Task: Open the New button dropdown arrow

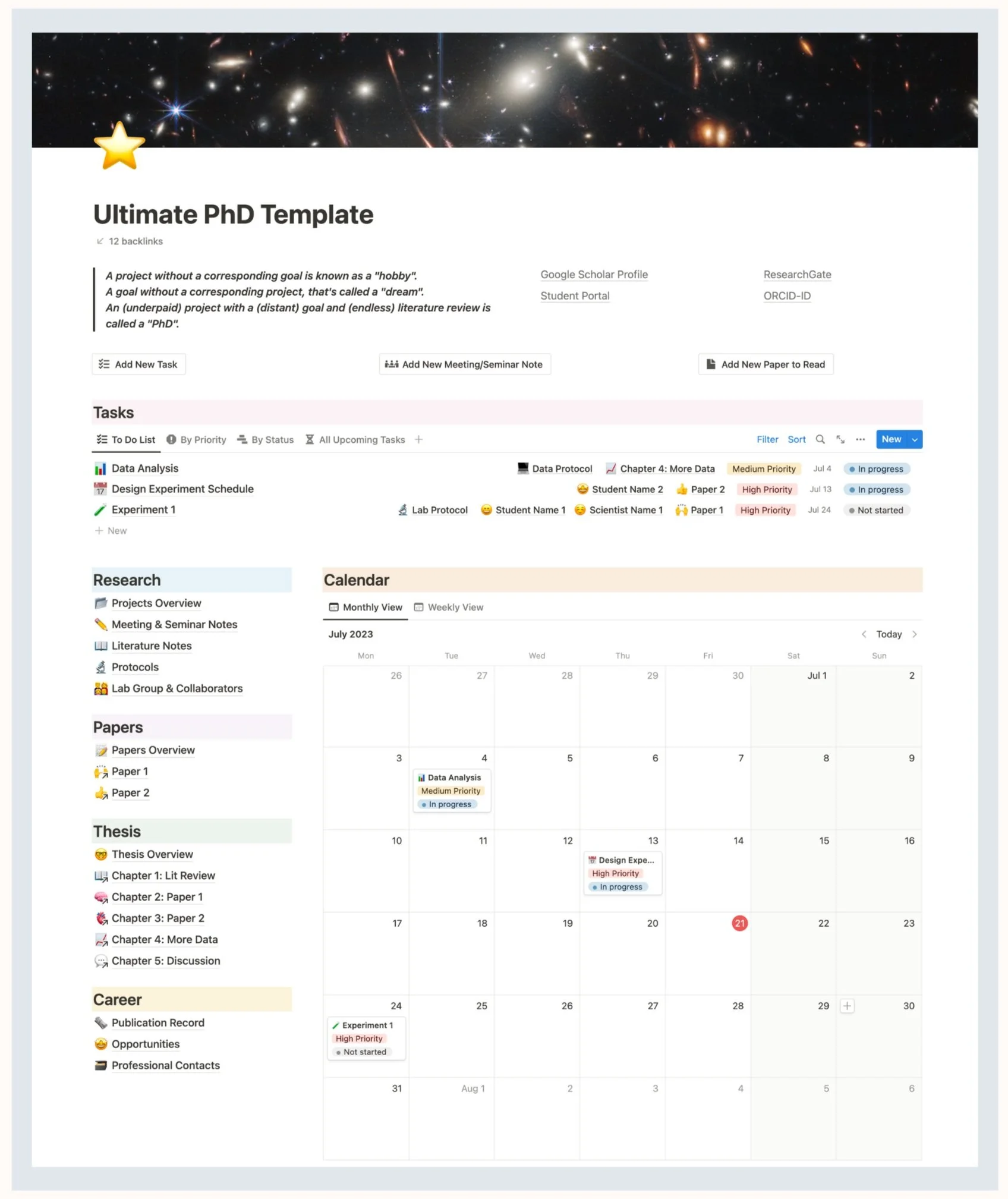Action: click(913, 439)
